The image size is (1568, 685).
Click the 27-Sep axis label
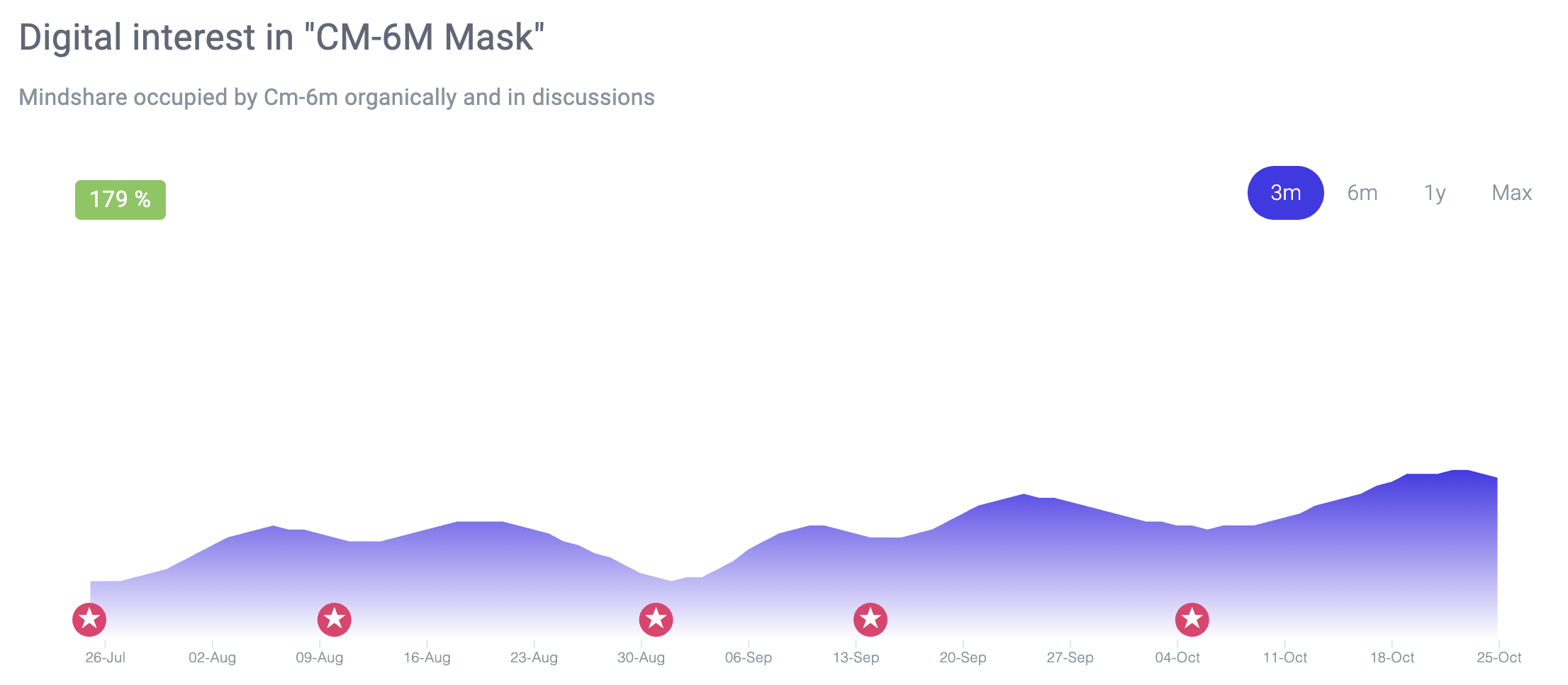pyautogui.click(x=1070, y=657)
